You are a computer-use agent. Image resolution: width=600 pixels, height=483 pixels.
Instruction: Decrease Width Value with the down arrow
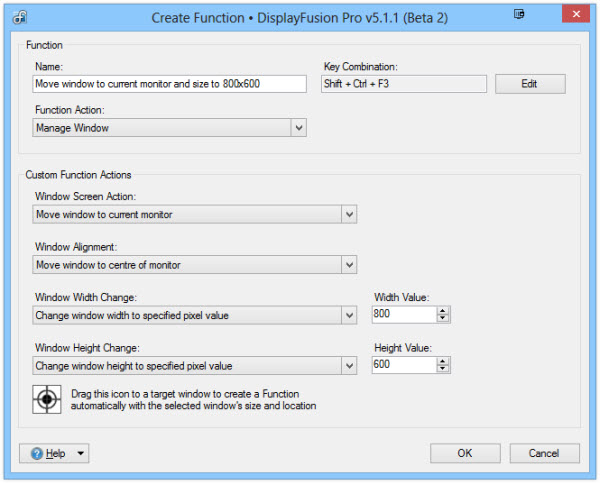(x=443, y=318)
